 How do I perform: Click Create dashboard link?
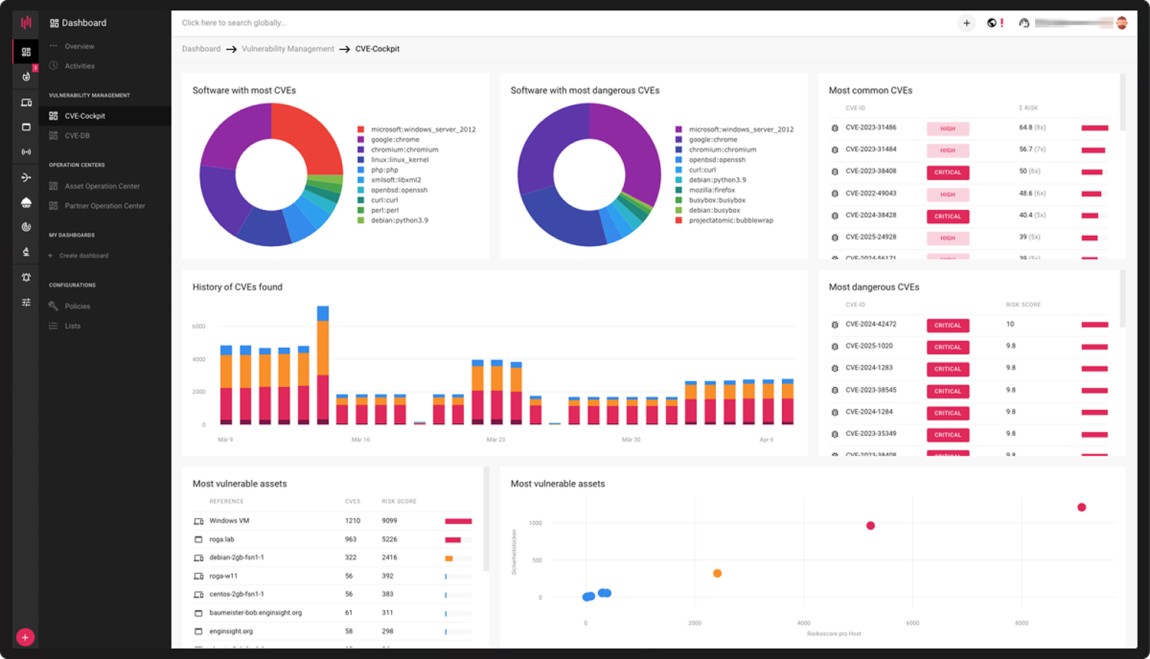click(x=86, y=256)
